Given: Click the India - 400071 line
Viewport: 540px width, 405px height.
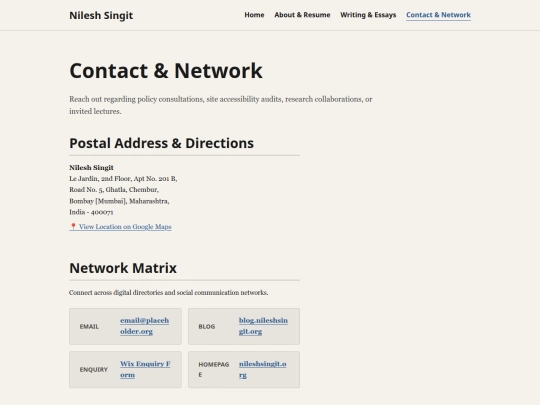Looking at the screenshot, I should (91, 212).
